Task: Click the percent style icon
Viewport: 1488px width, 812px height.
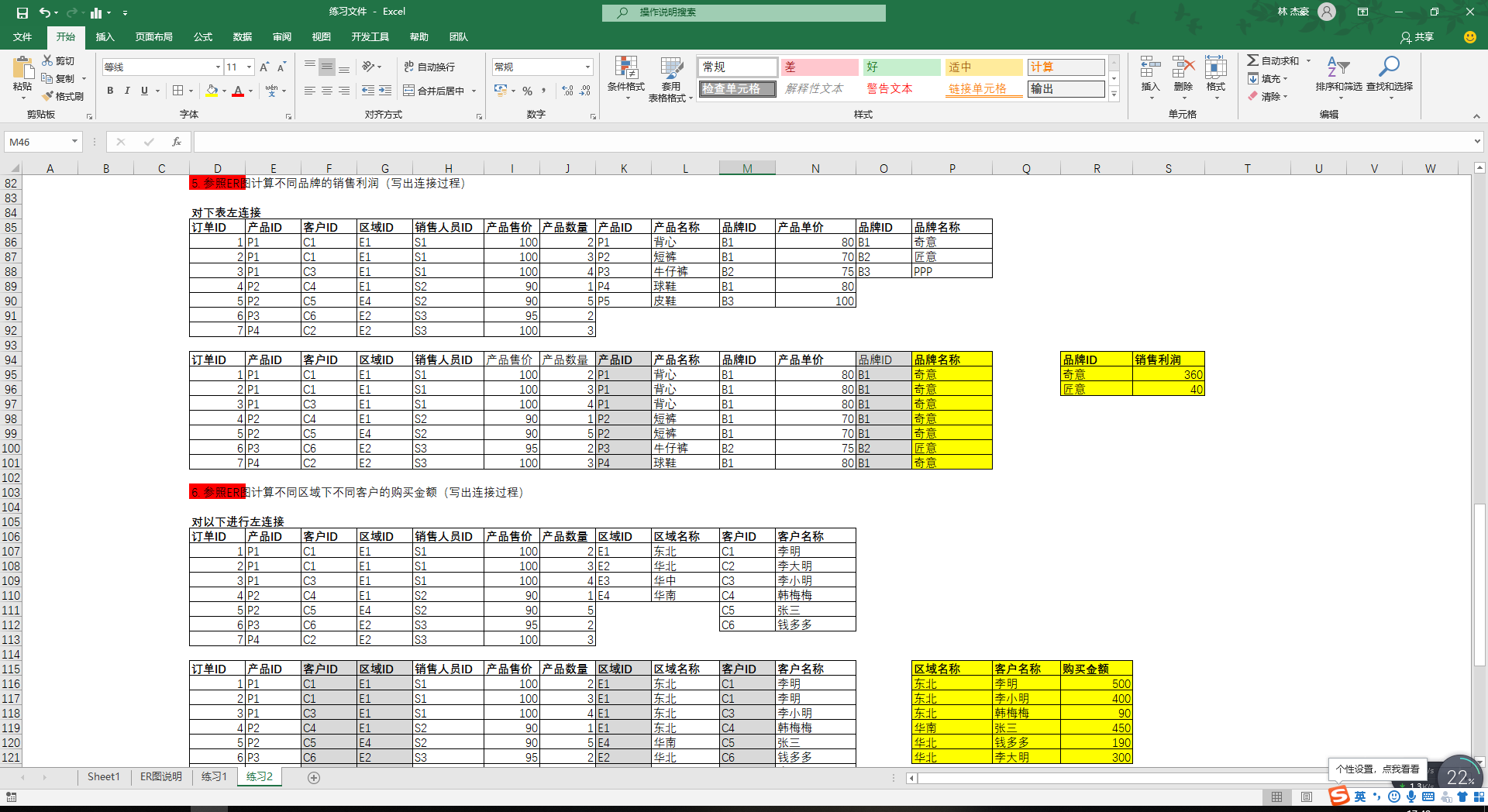Action: click(528, 91)
